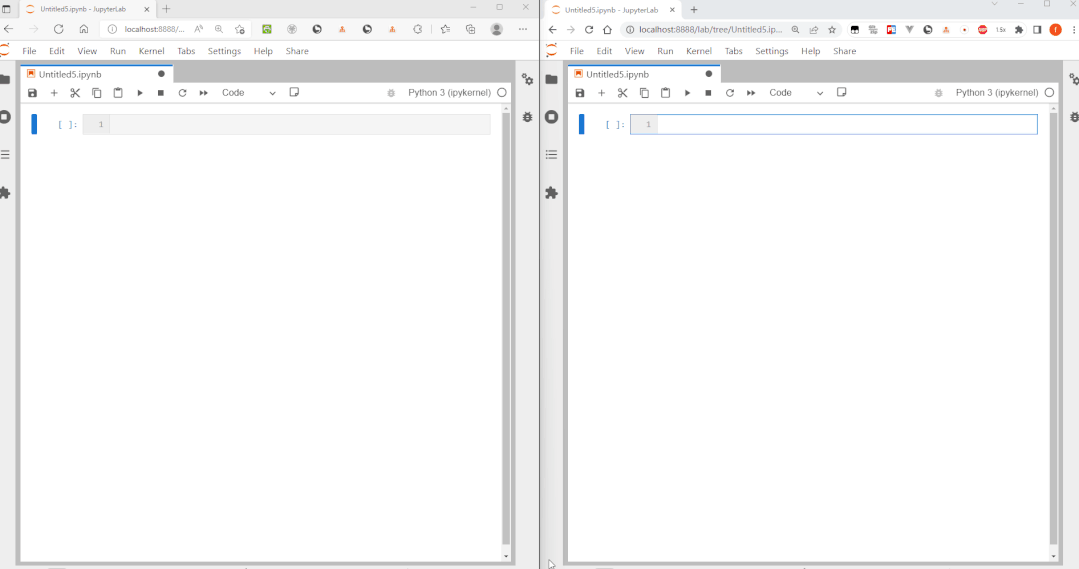Open running terminals and kernels in right window
This screenshot has width=1079, height=569.
tap(551, 117)
